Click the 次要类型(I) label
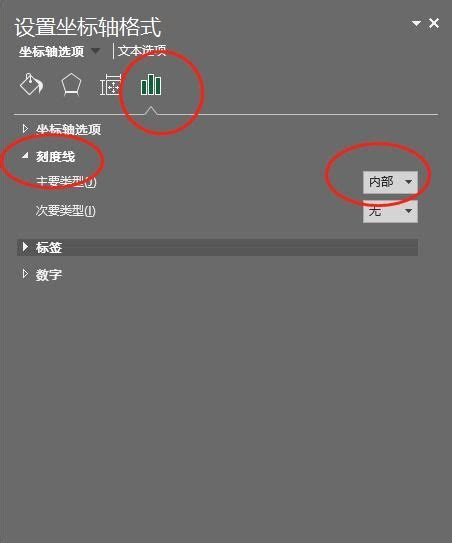 (65, 211)
